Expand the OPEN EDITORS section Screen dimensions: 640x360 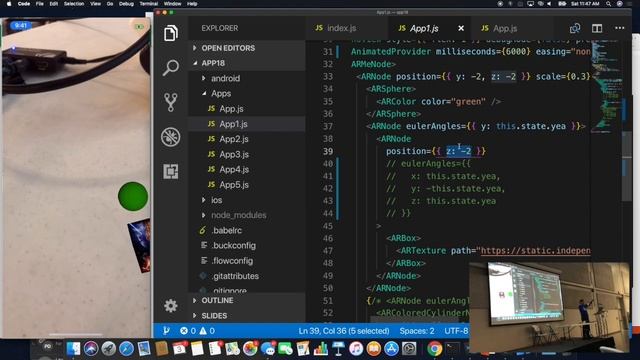[247, 48]
